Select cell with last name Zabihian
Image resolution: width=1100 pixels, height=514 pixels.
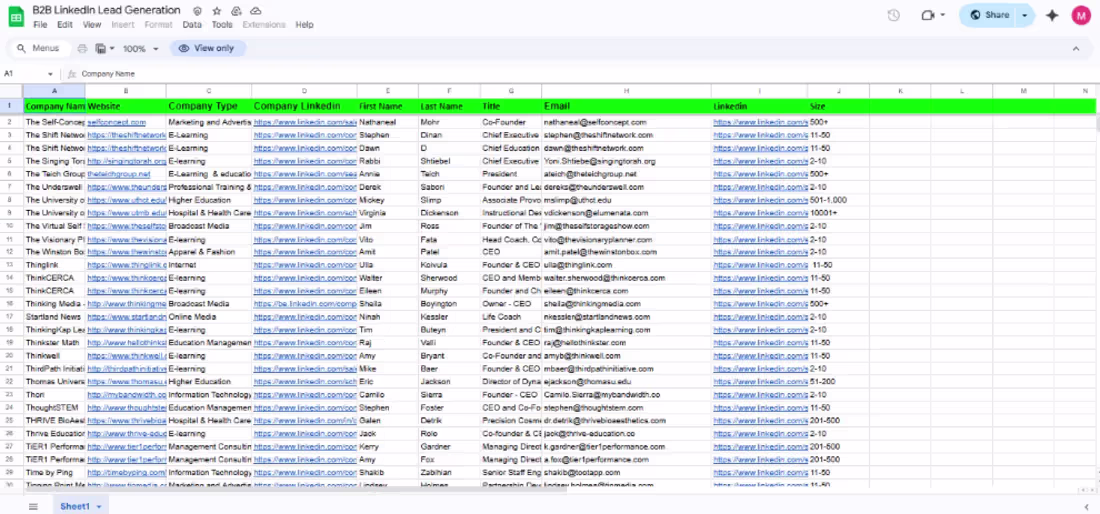(449, 473)
